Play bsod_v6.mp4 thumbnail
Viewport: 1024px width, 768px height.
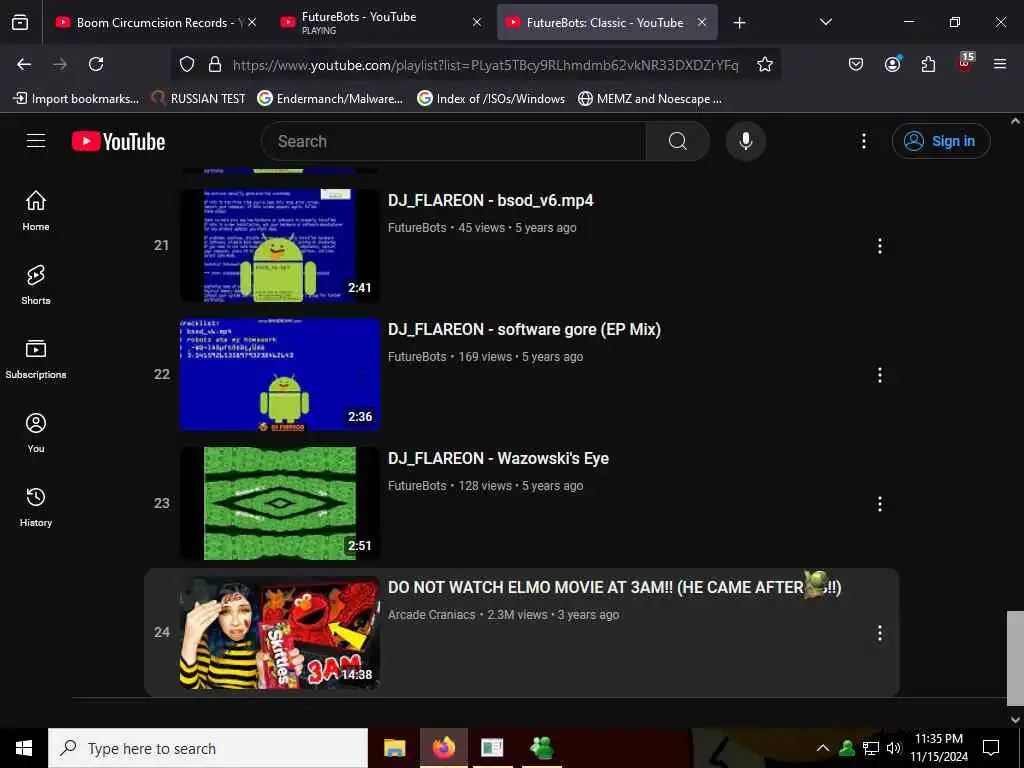[x=280, y=246]
